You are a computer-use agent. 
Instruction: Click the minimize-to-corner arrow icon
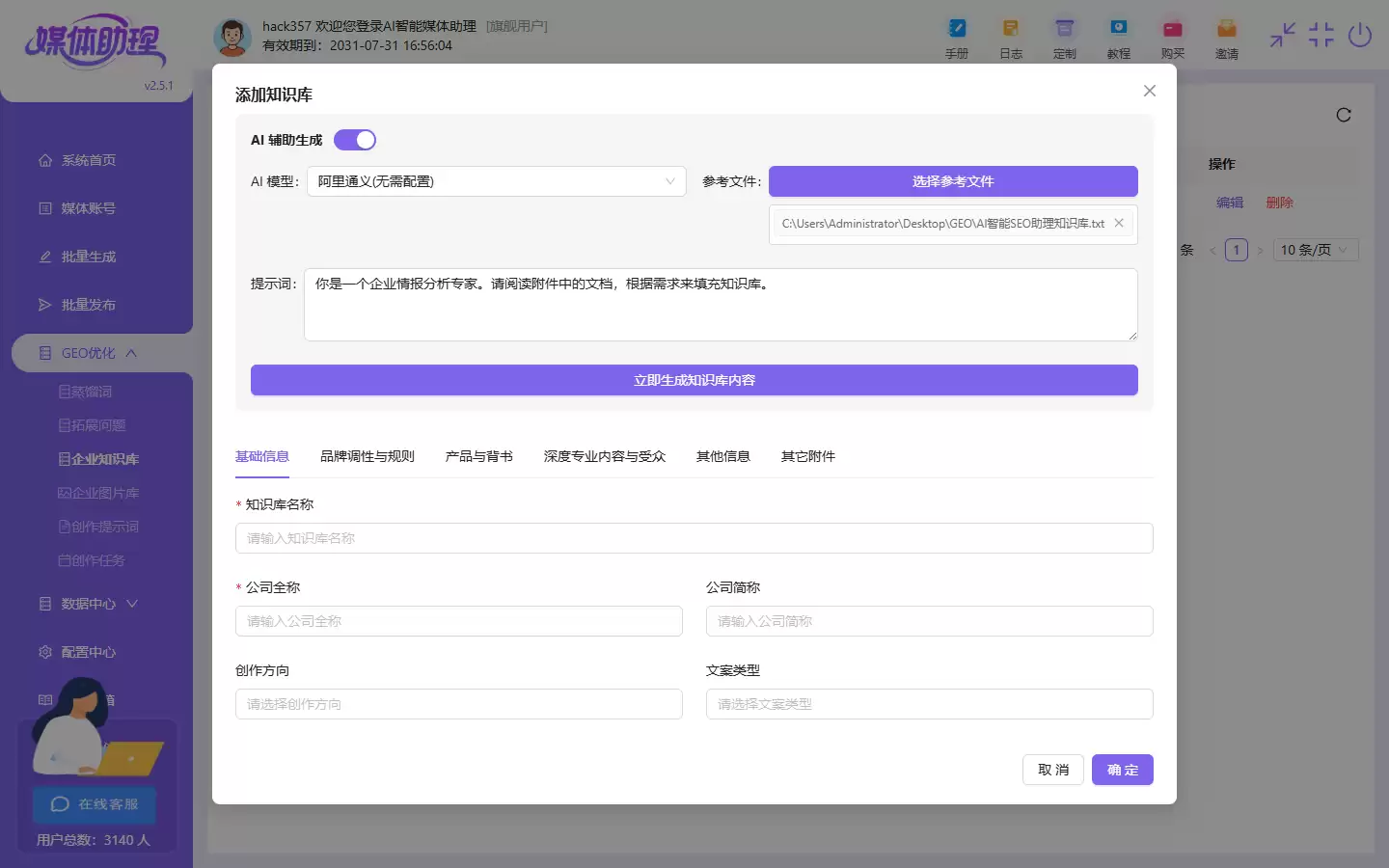1283,36
